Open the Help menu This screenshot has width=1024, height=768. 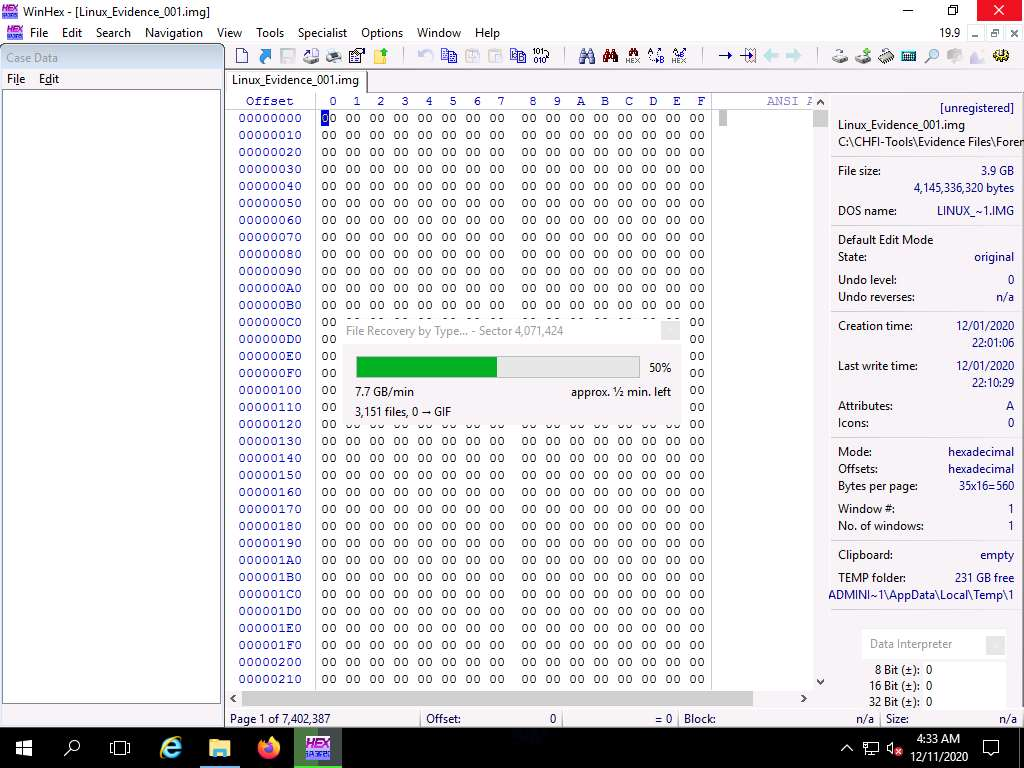pyautogui.click(x=487, y=33)
